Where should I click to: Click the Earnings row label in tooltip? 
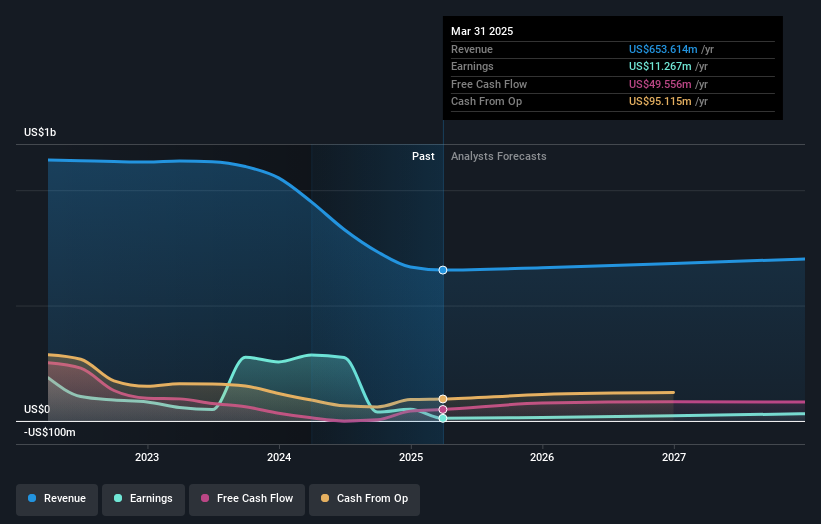click(x=472, y=66)
